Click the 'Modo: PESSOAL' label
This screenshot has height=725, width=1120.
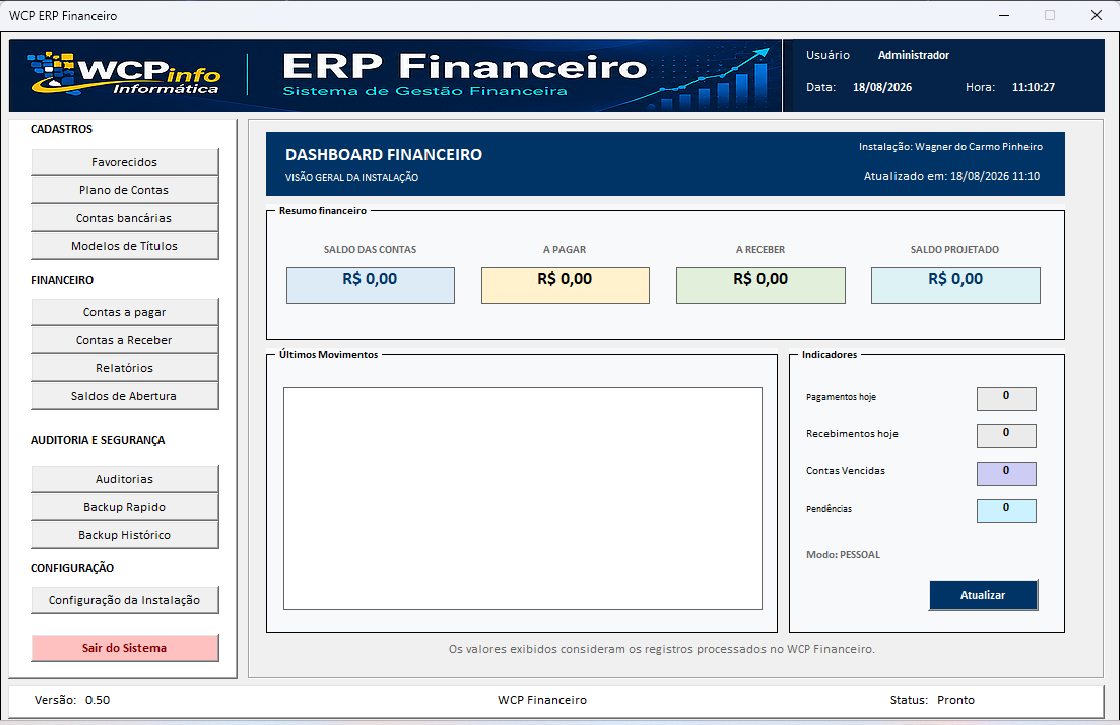pyautogui.click(x=843, y=554)
